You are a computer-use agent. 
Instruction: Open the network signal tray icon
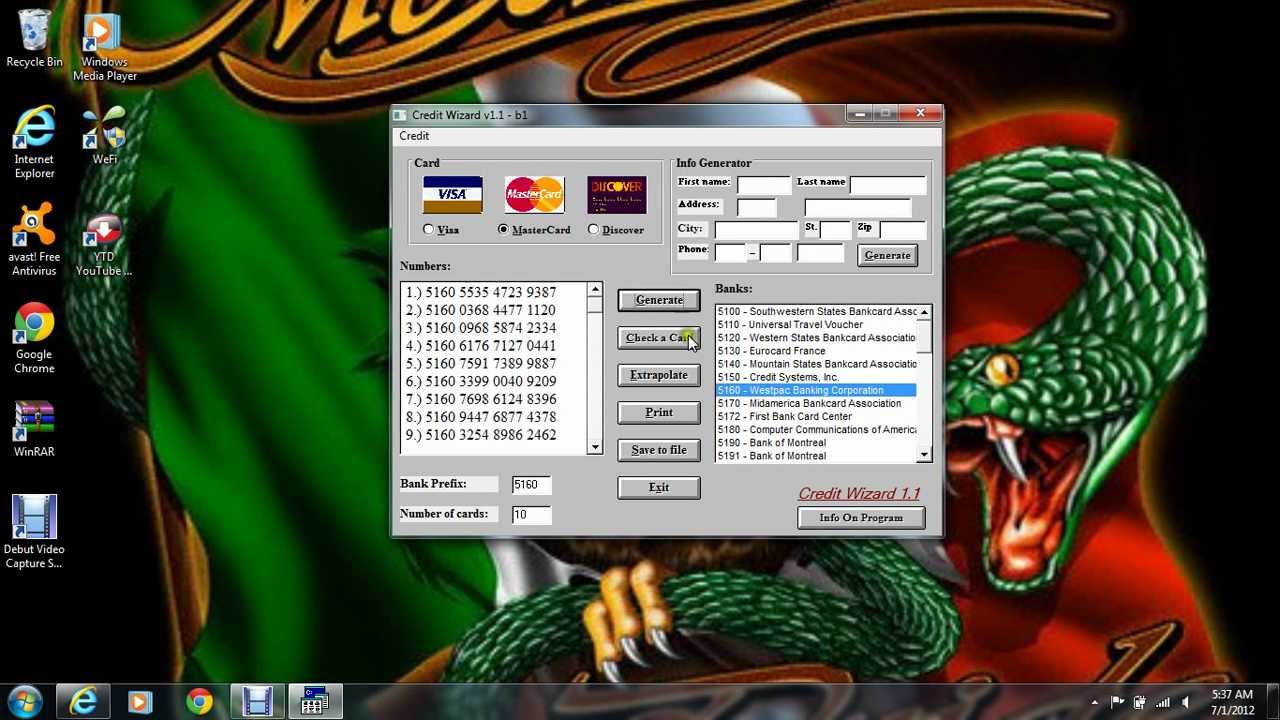click(x=1162, y=703)
